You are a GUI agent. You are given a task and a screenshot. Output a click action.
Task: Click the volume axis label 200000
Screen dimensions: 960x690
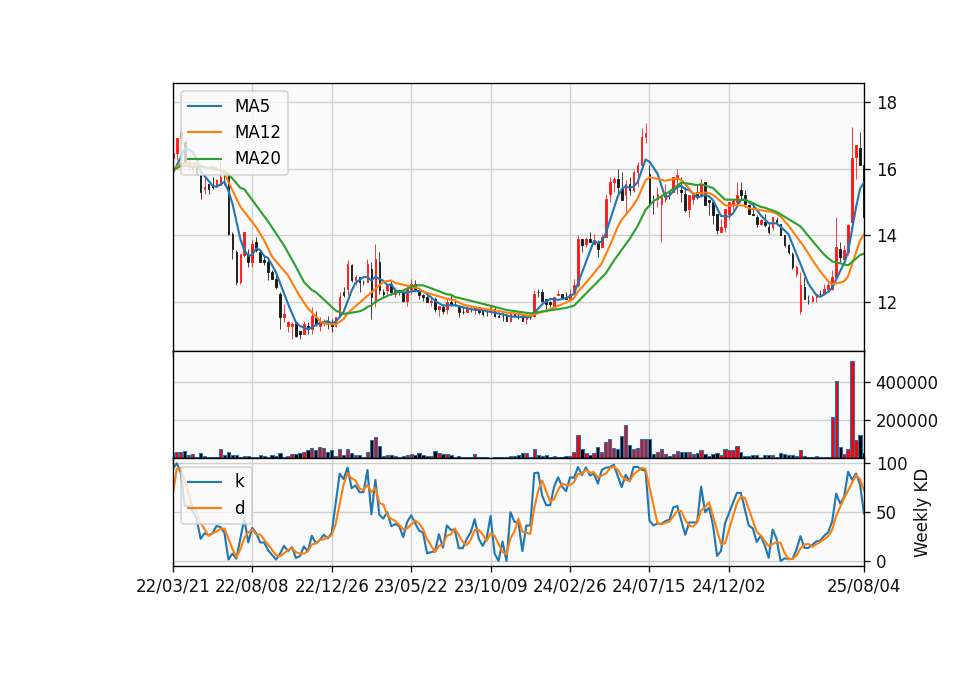point(907,421)
